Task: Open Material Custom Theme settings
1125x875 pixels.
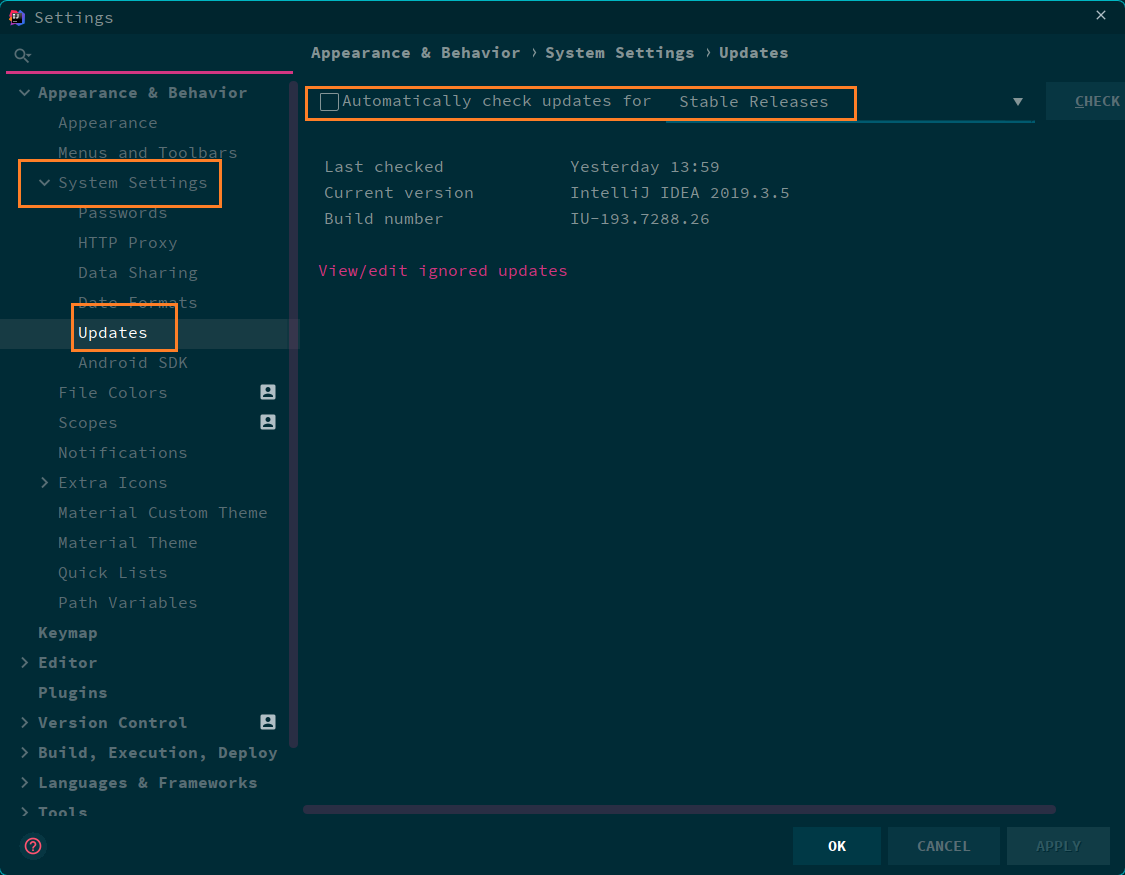Action: tap(163, 513)
